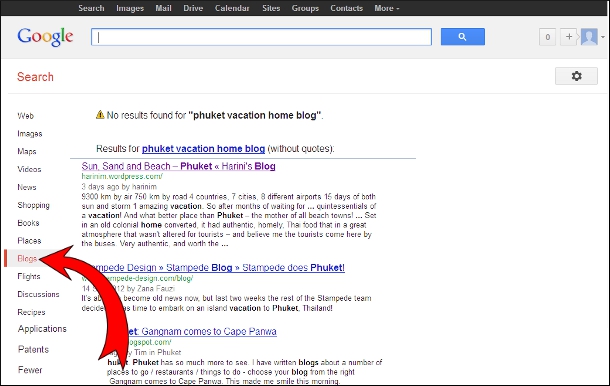
Task: Click the blue magnifier search button
Action: (x=463, y=37)
